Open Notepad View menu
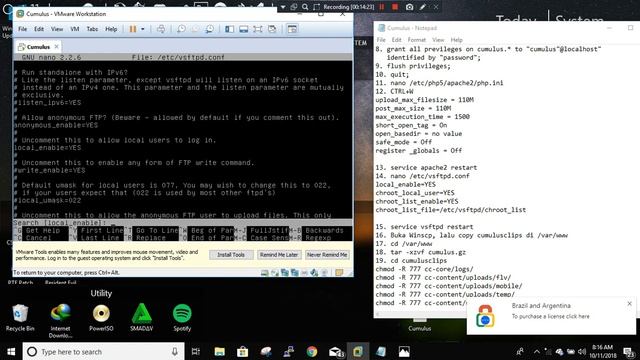Screen dimensions: 640x360 point(438,40)
